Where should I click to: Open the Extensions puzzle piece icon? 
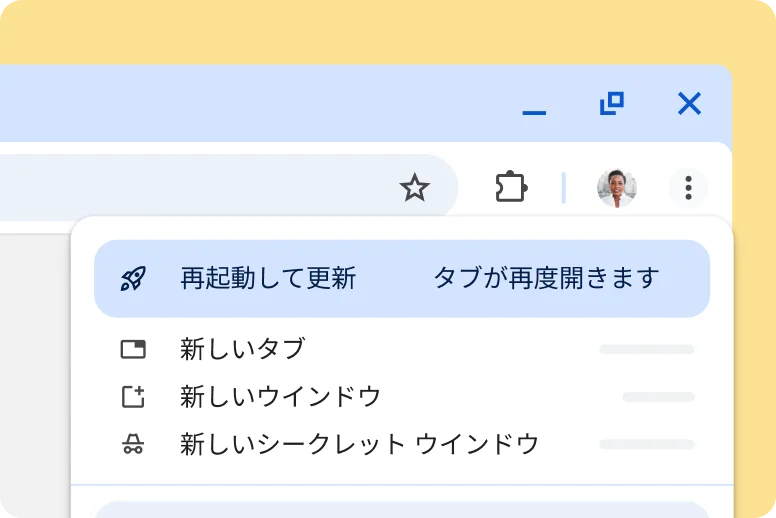pos(511,187)
